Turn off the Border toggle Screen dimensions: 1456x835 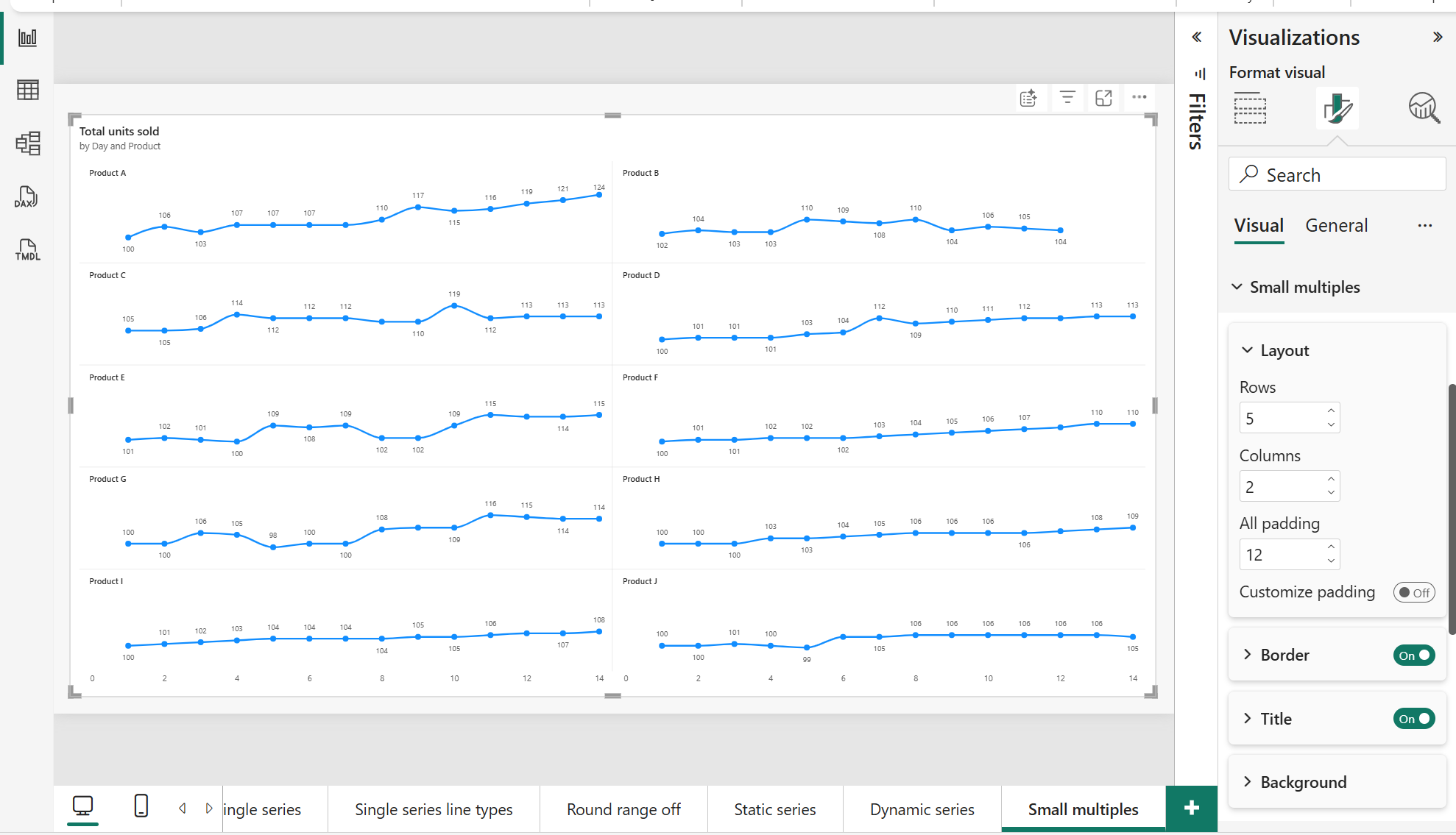[1414, 655]
